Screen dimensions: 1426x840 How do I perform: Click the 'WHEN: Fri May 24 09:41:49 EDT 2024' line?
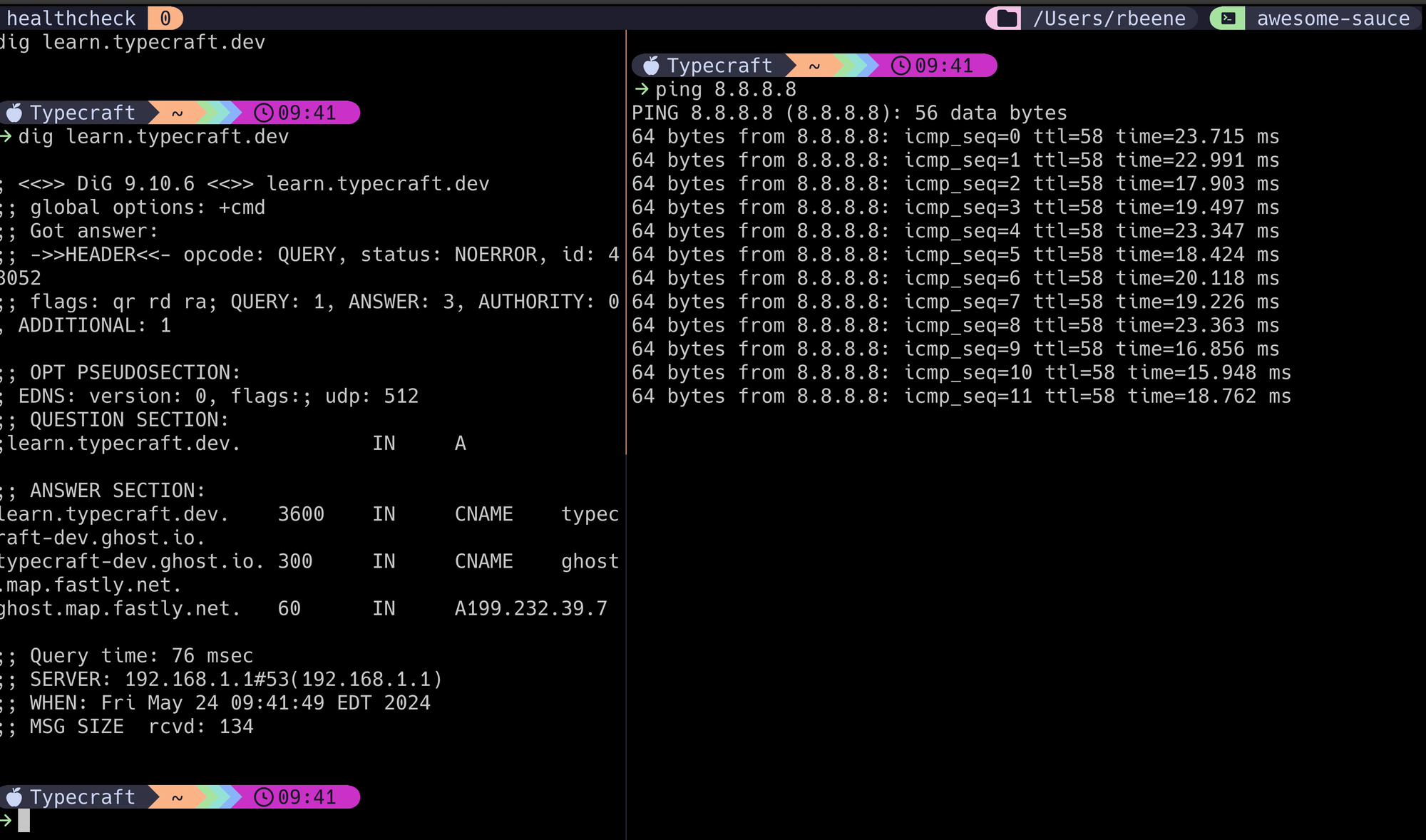click(215, 702)
